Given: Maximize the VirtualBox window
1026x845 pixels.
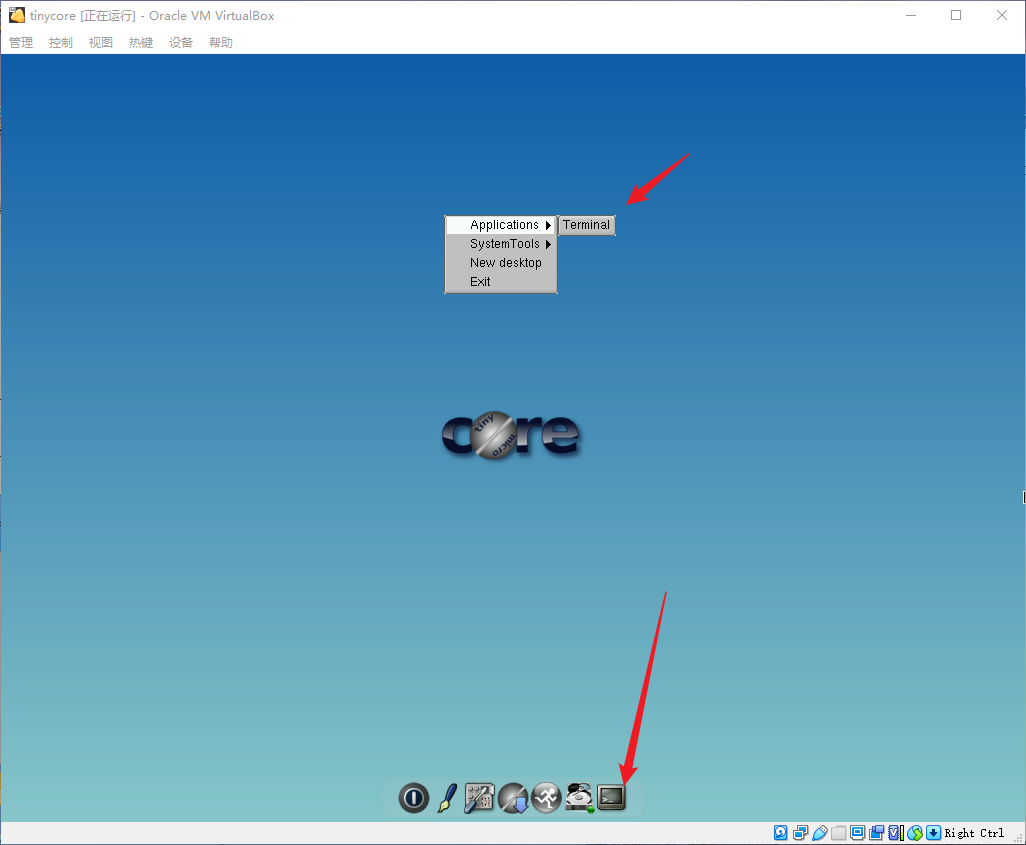Looking at the screenshot, I should click(956, 15).
